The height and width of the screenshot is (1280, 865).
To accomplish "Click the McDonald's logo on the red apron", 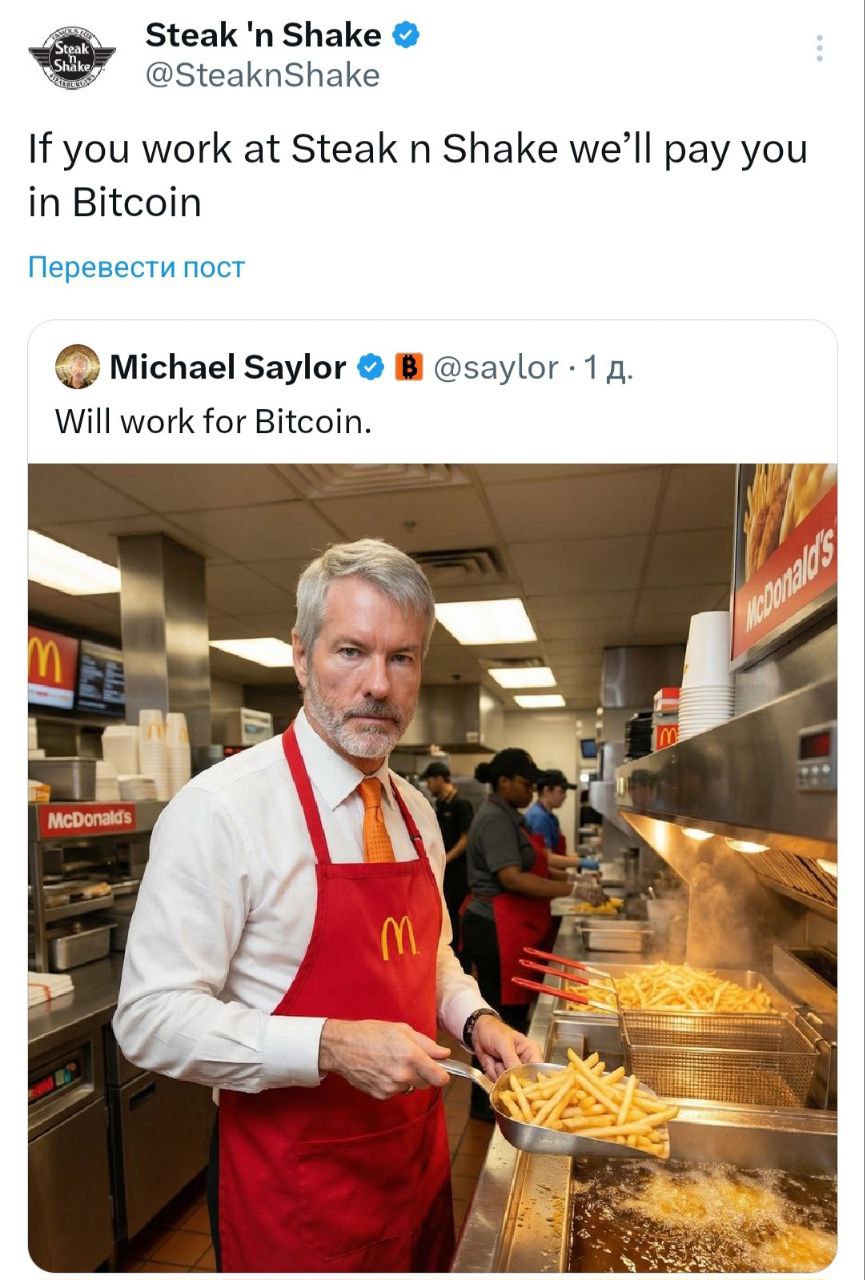I will 399,937.
